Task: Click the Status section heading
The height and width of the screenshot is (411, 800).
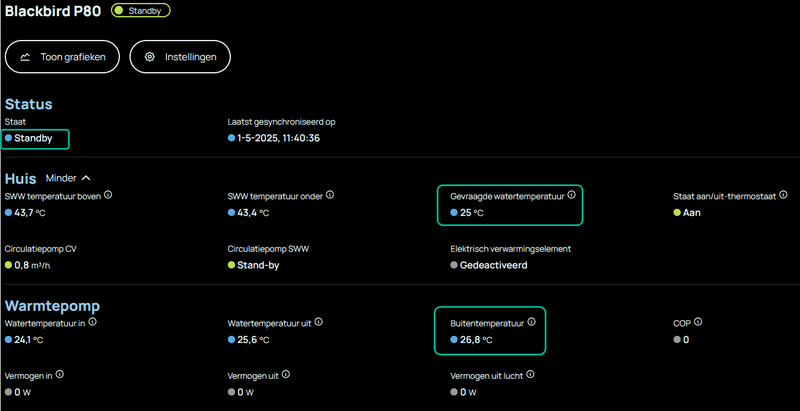Action: coord(29,104)
